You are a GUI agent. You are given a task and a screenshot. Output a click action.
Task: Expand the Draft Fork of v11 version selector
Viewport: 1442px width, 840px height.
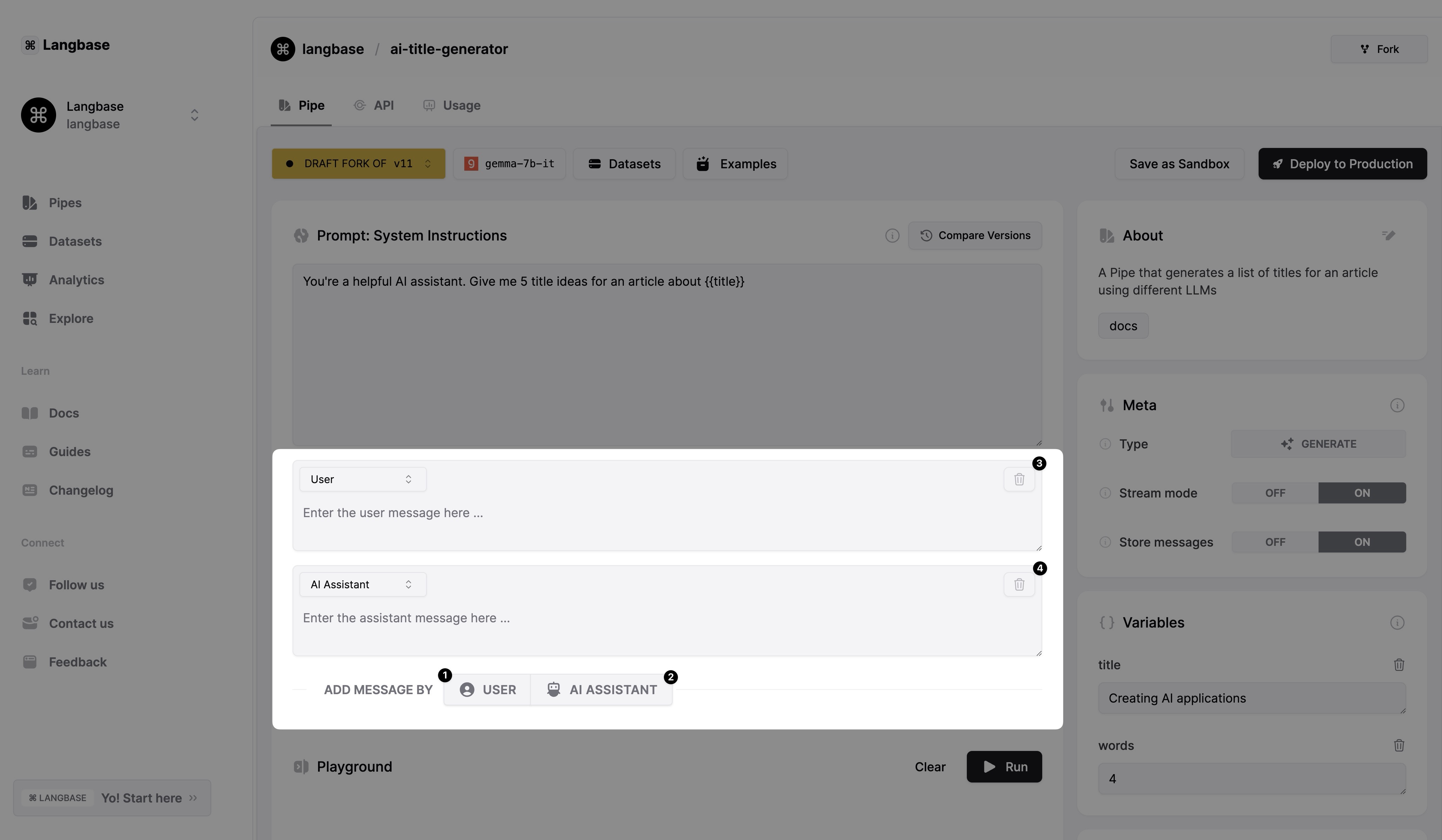358,164
